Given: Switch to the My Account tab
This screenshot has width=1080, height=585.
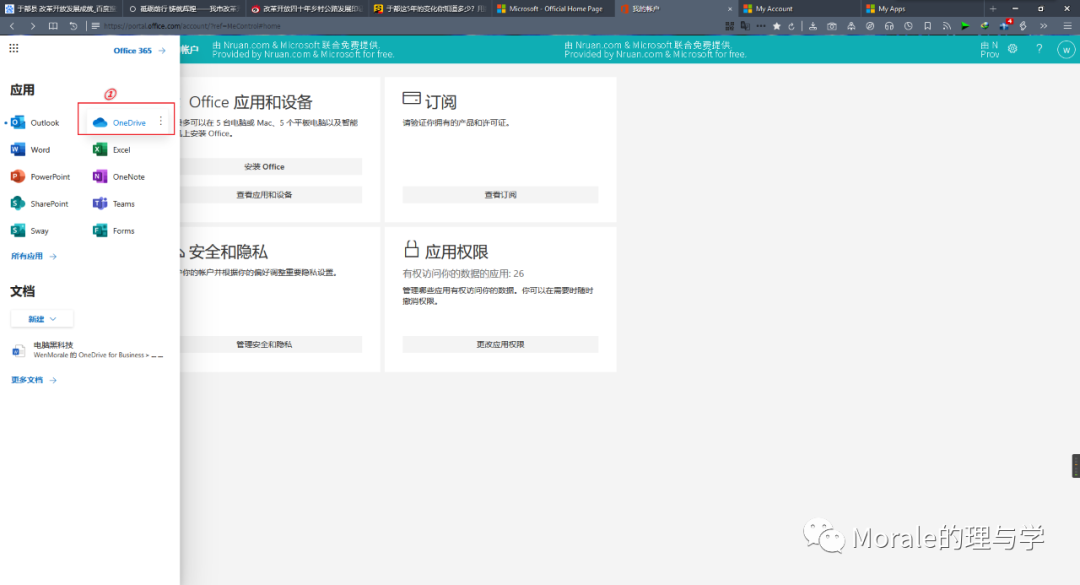Looking at the screenshot, I should [799, 9].
